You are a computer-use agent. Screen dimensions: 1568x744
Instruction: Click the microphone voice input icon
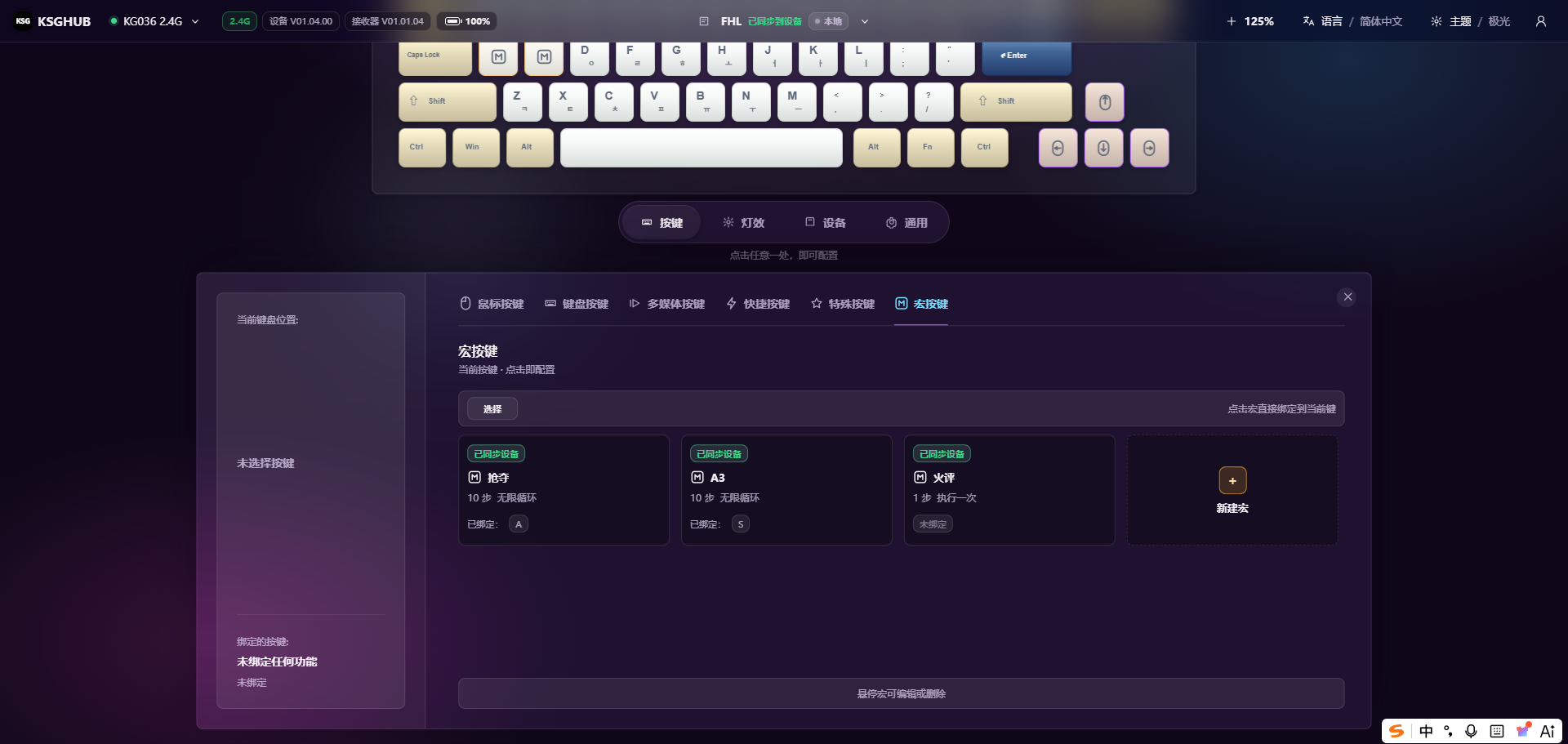1471,731
